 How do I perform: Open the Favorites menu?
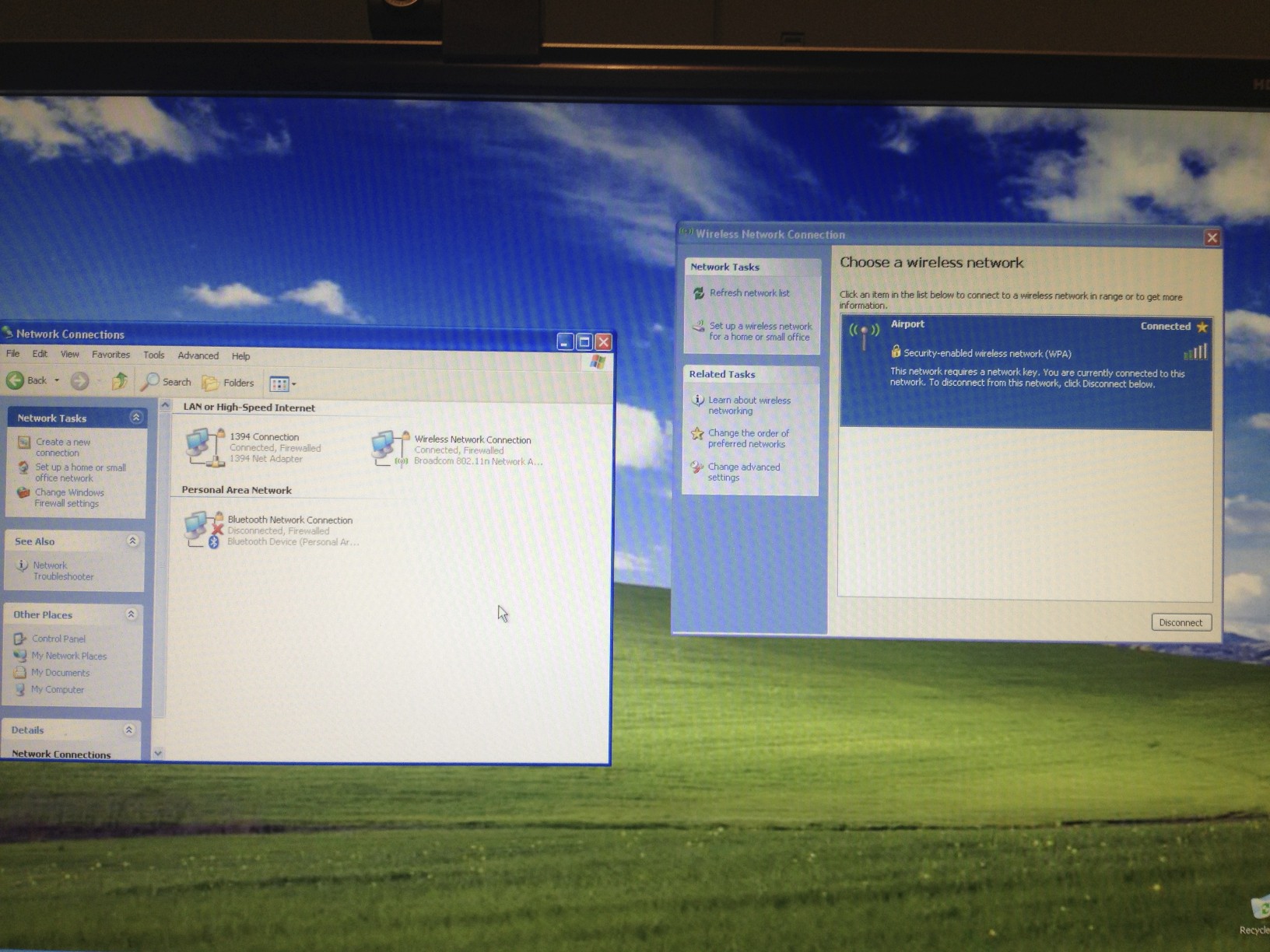pos(111,355)
